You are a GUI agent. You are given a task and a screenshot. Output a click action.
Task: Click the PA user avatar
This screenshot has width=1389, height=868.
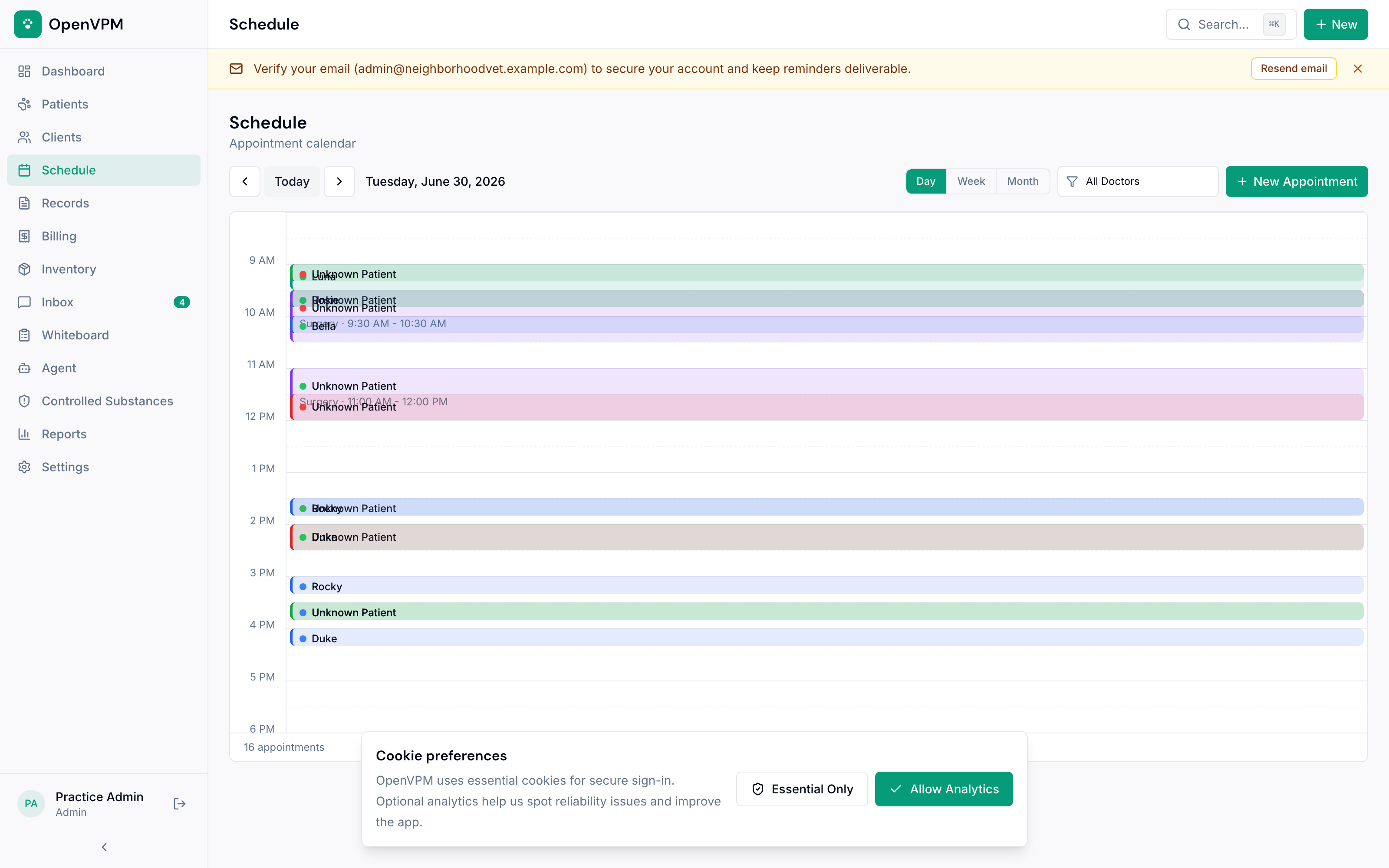click(31, 804)
